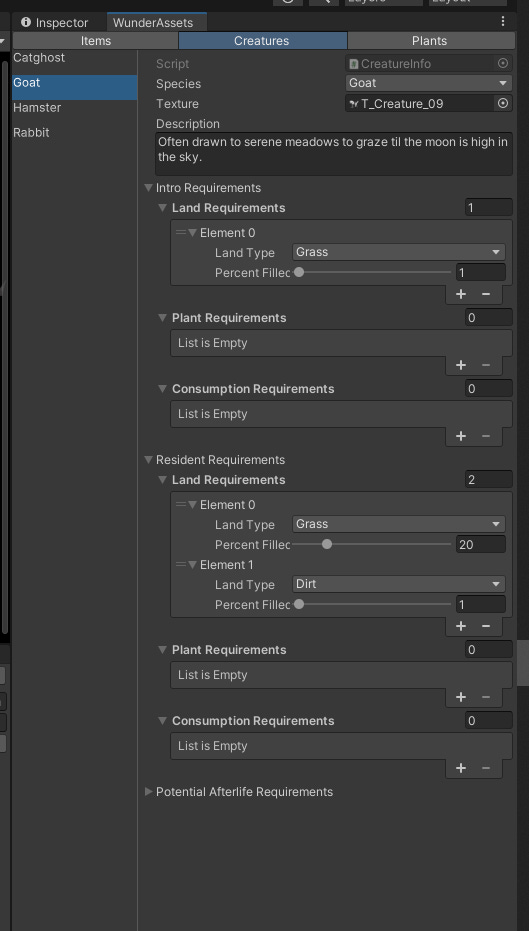Click Percent Filled slider handle at 20

[x=327, y=544]
